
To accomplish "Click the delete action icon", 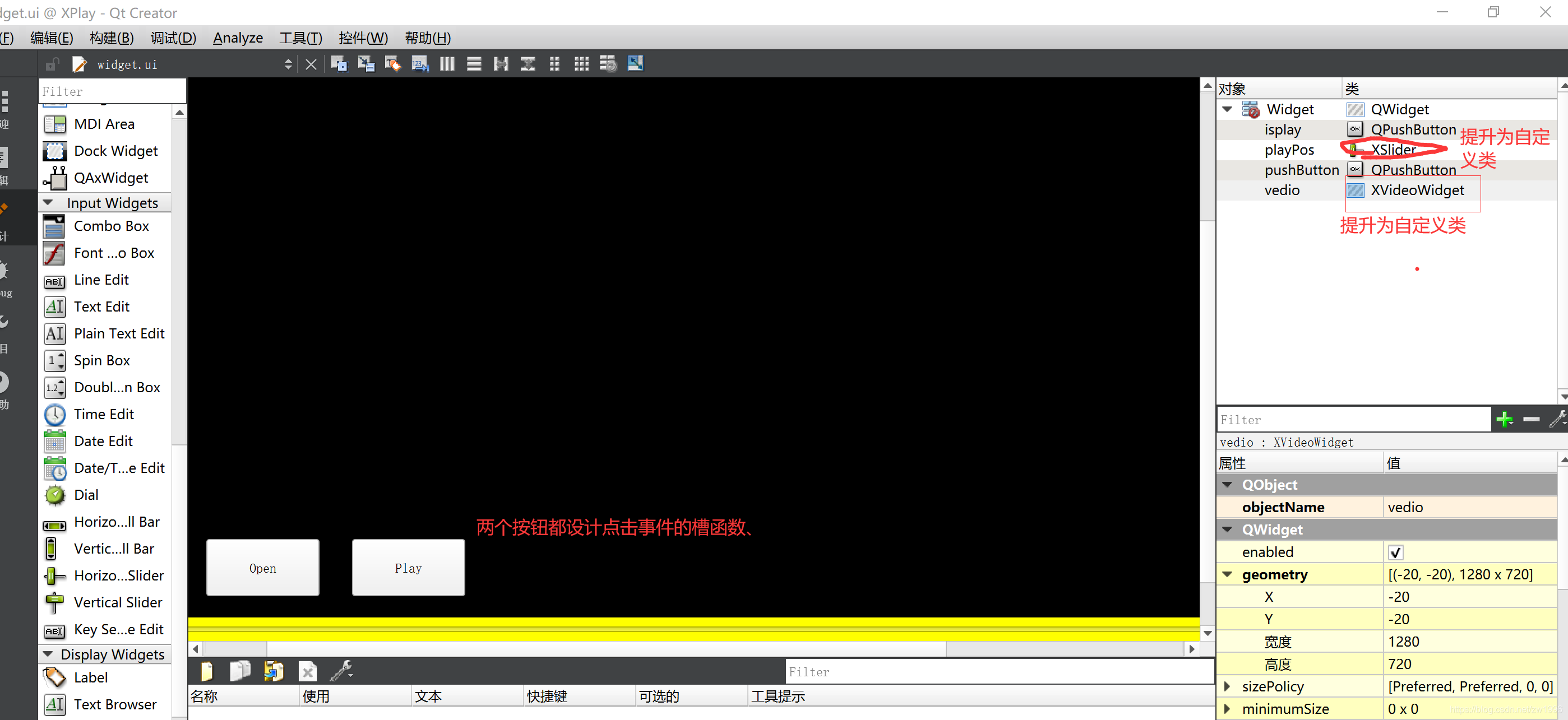I will (x=307, y=671).
